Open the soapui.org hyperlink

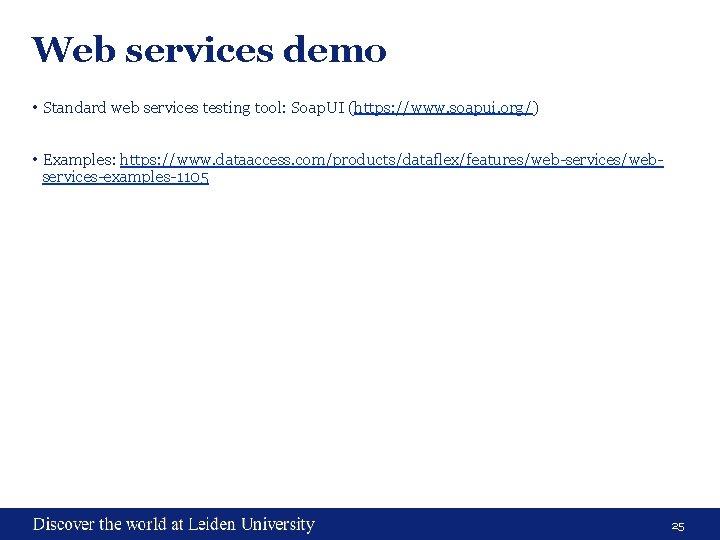[x=444, y=108]
